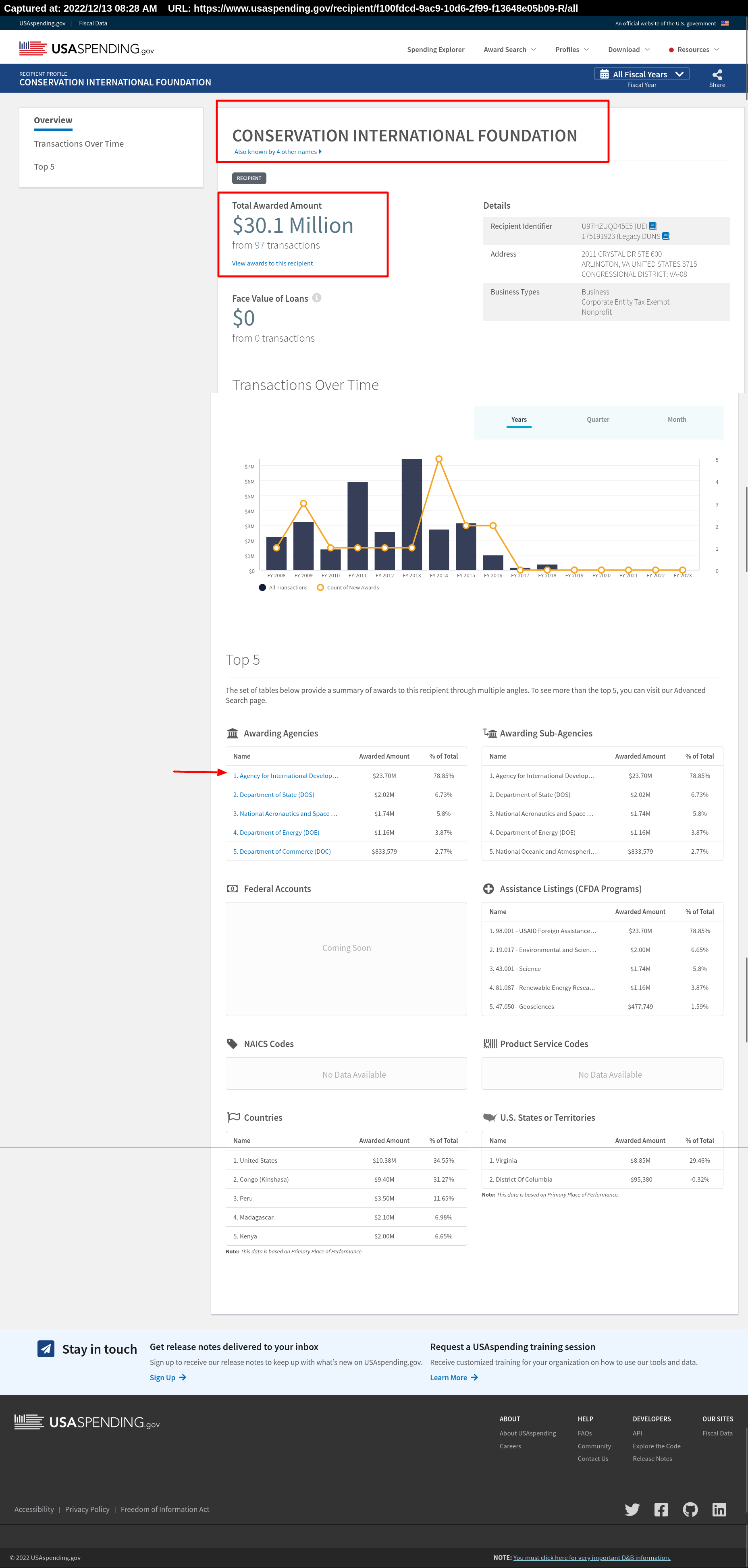Open Agency for International Development agency link
The height and width of the screenshot is (1568, 748).
pos(286,776)
